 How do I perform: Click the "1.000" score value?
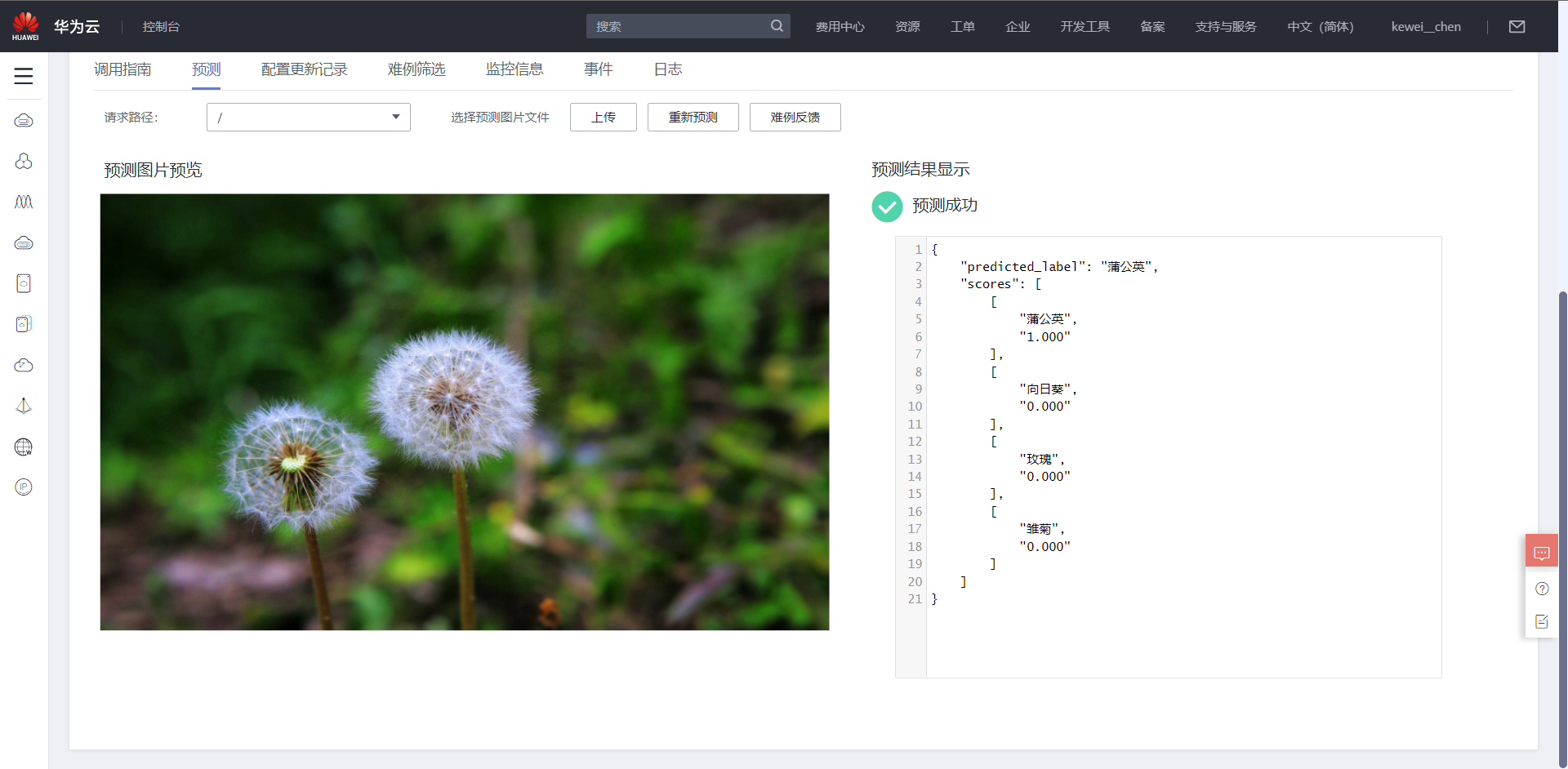point(1045,337)
